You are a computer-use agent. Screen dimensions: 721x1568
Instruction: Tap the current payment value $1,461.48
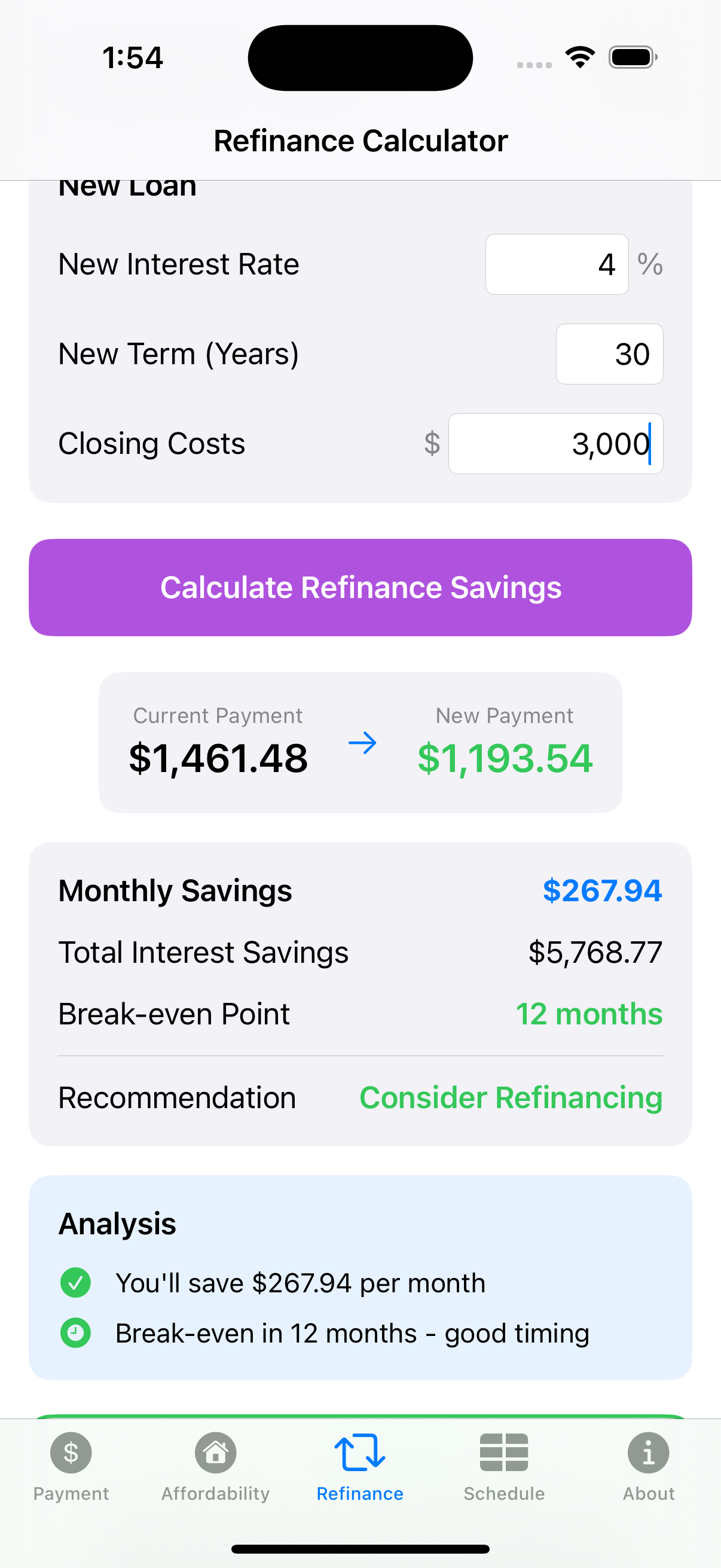tap(218, 758)
